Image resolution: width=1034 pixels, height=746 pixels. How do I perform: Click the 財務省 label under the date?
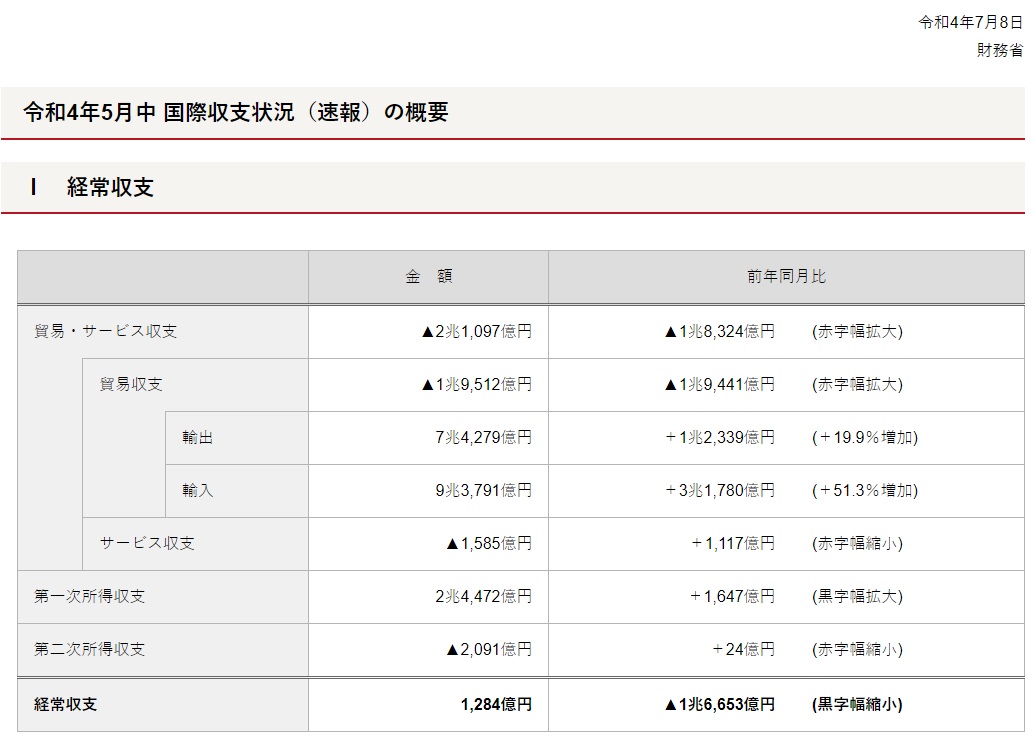pyautogui.click(x=999, y=50)
